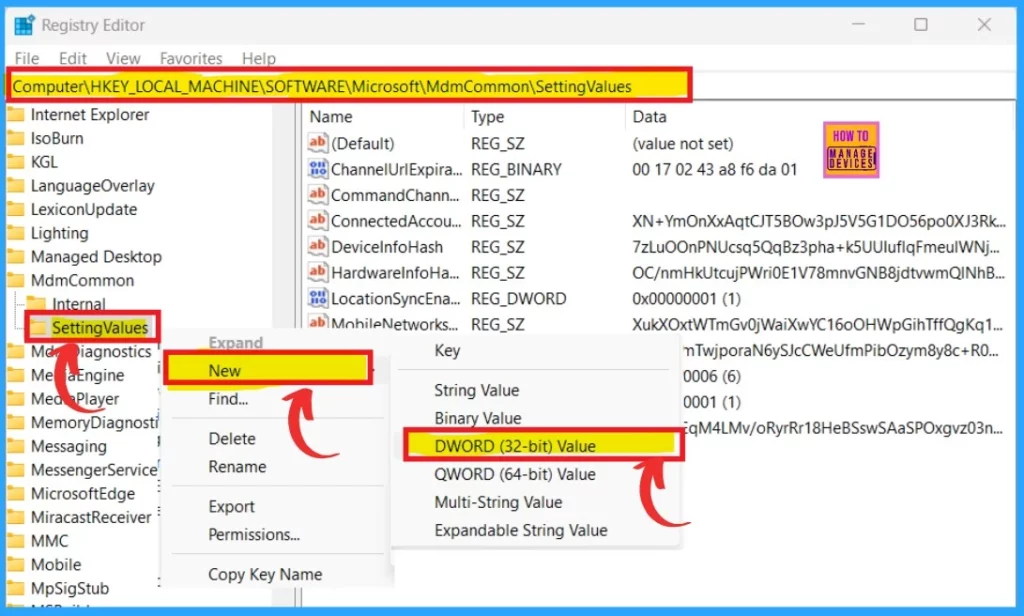This screenshot has width=1024, height=616.
Task: Open the File menu
Action: tap(27, 58)
